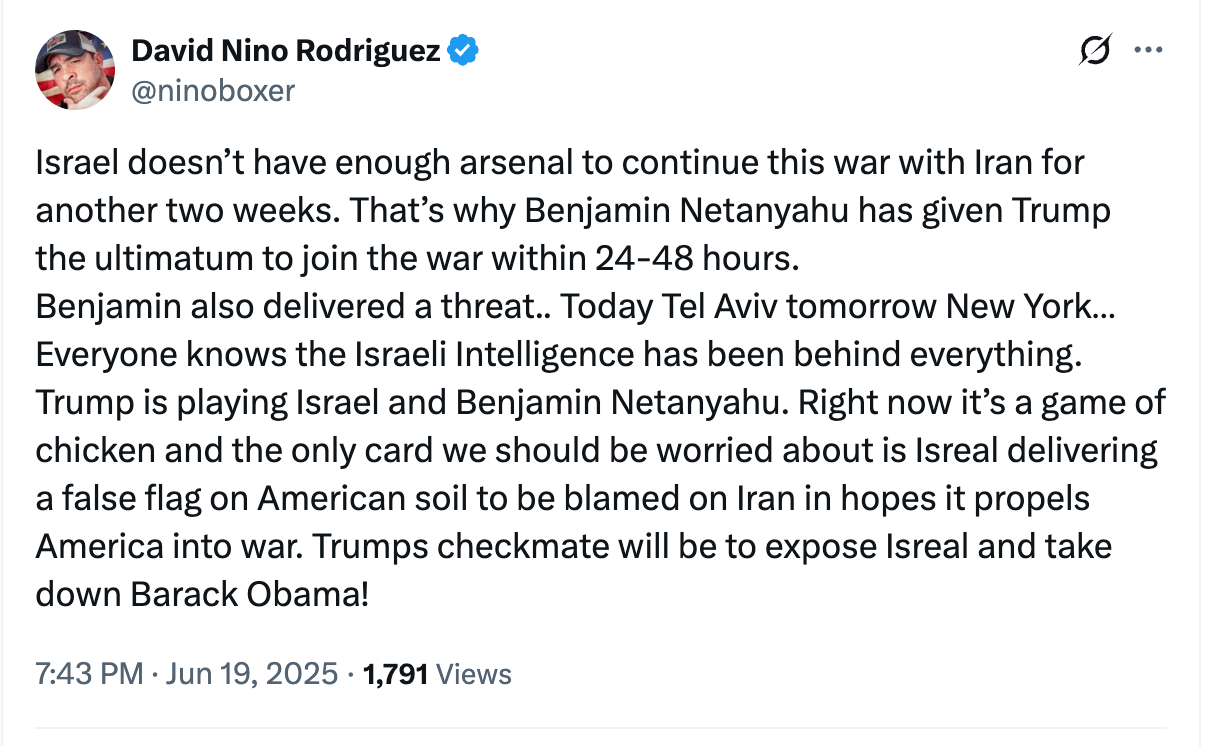
Task: Click the blue verified checkmark badge
Action: click(462, 50)
